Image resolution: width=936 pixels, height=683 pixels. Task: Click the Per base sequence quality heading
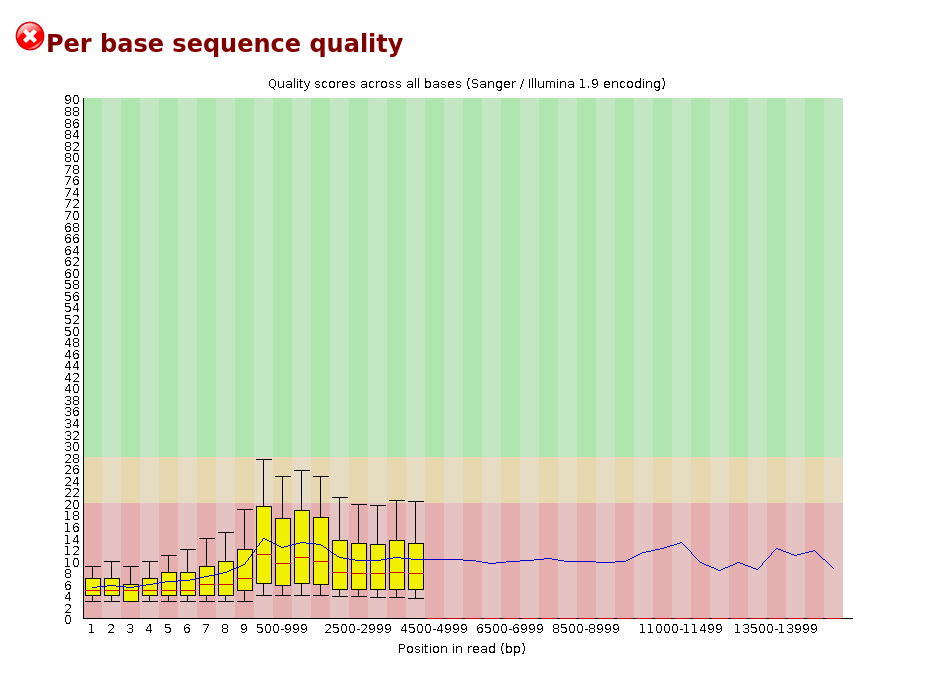click(224, 44)
